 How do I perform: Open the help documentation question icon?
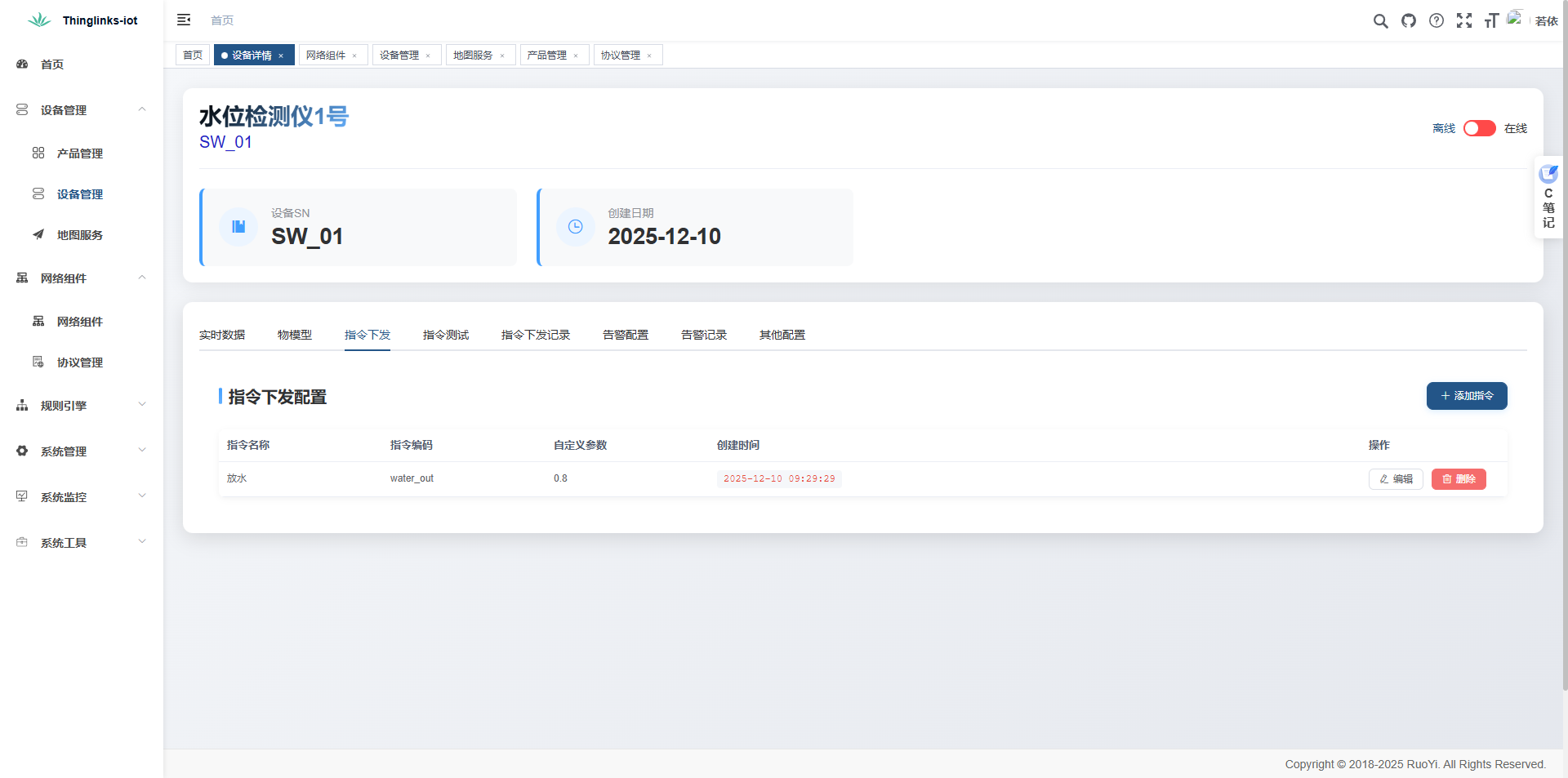pos(1437,21)
